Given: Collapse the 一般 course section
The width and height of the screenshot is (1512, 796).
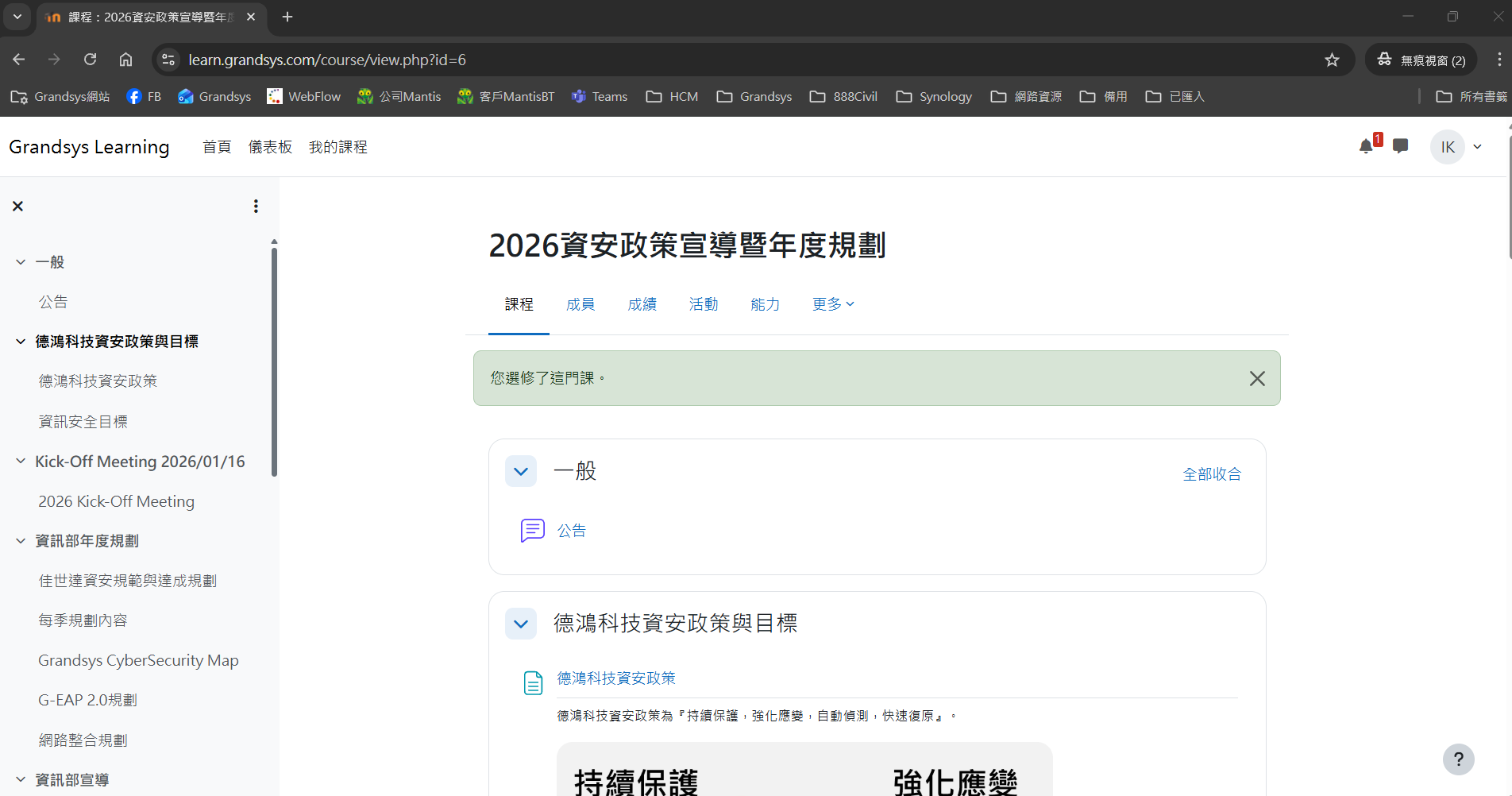Looking at the screenshot, I should coord(520,470).
